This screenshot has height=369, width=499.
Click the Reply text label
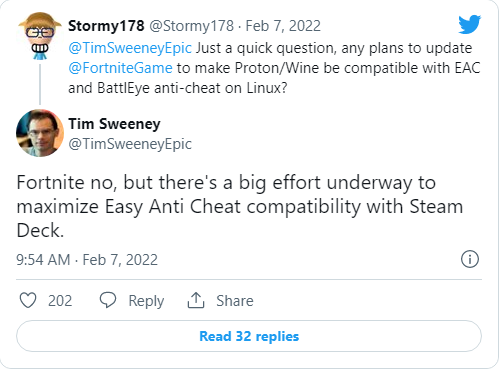[x=146, y=301]
